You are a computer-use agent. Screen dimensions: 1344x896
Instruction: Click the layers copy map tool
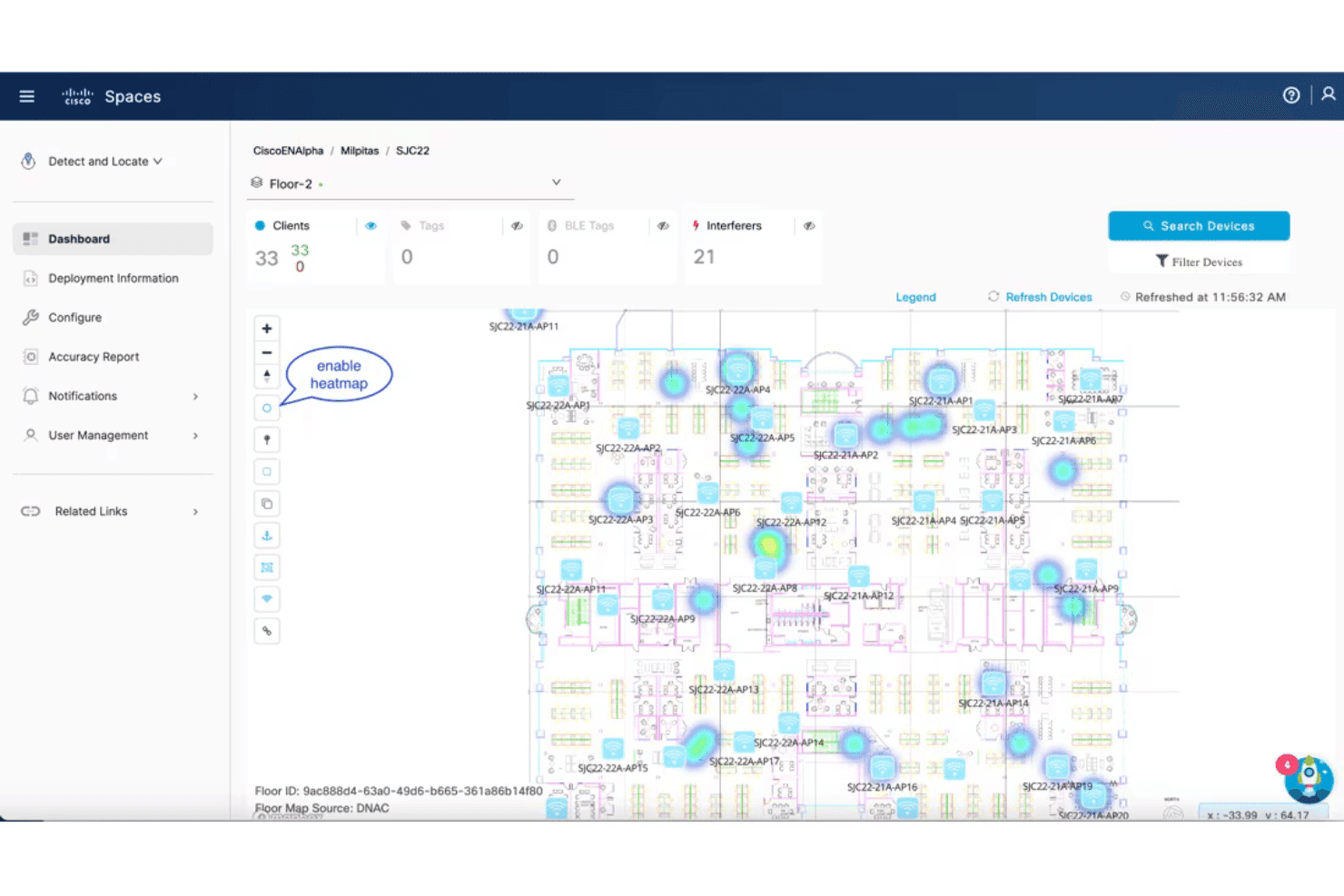coord(267,504)
